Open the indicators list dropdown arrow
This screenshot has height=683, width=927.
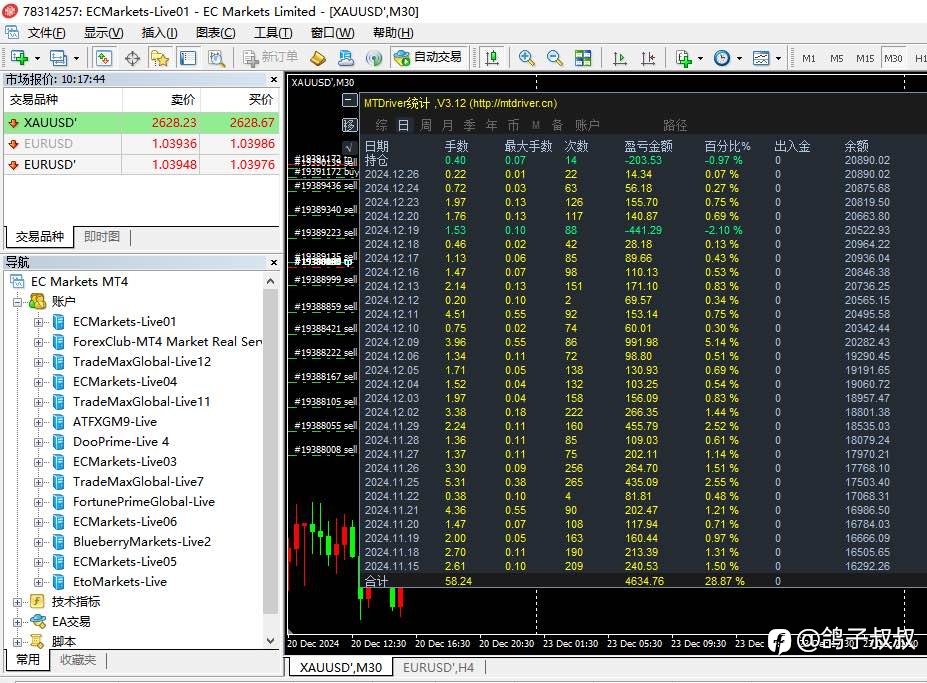point(701,58)
